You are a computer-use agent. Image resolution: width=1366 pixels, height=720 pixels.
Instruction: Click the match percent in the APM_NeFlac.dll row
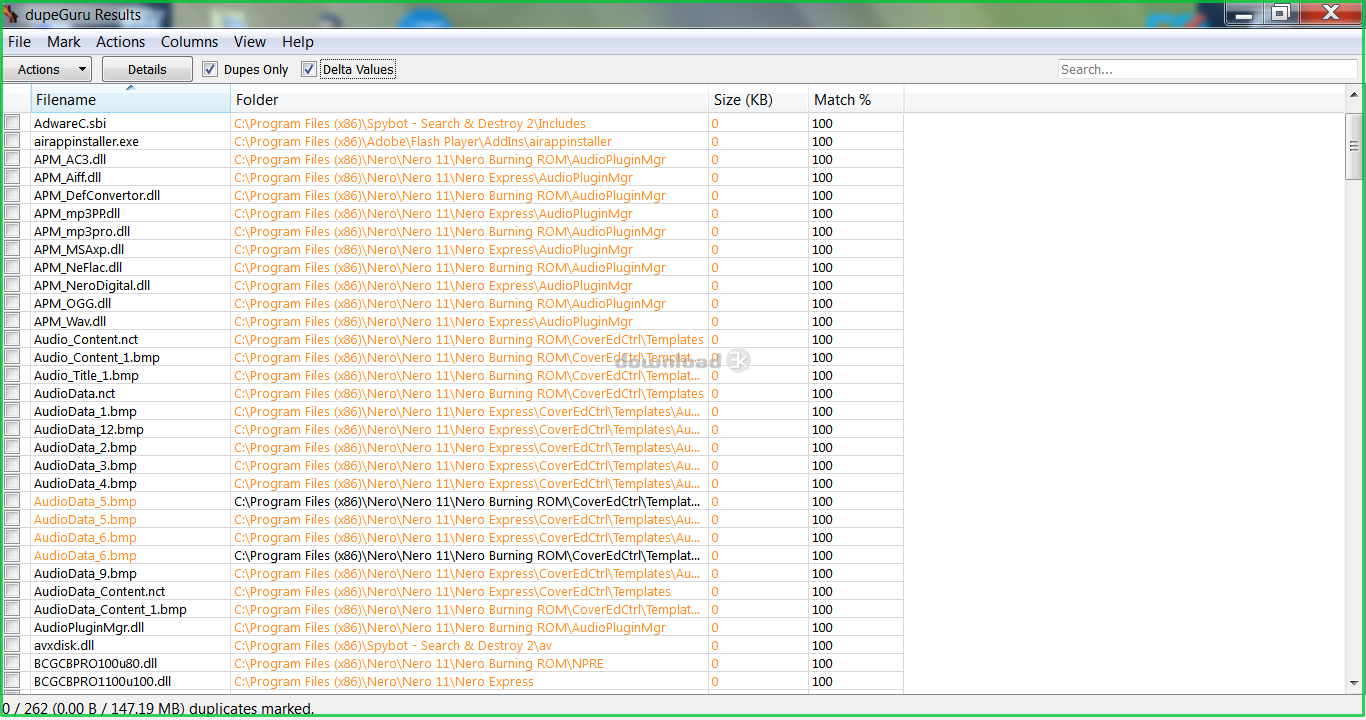point(822,267)
